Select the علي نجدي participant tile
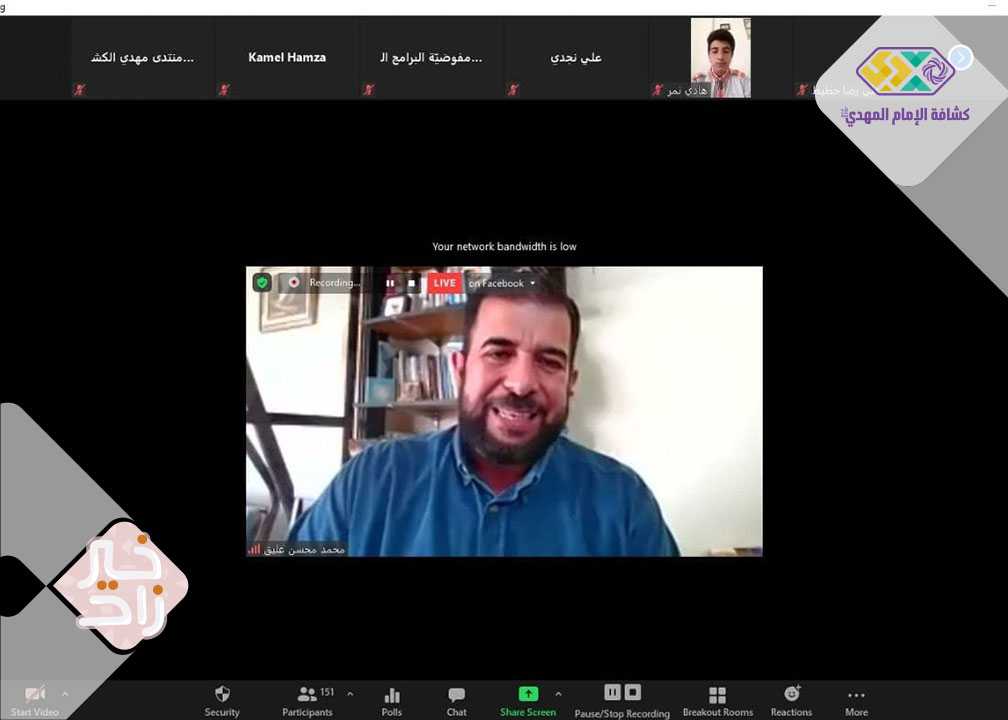The width and height of the screenshot is (1008, 720). pos(576,58)
